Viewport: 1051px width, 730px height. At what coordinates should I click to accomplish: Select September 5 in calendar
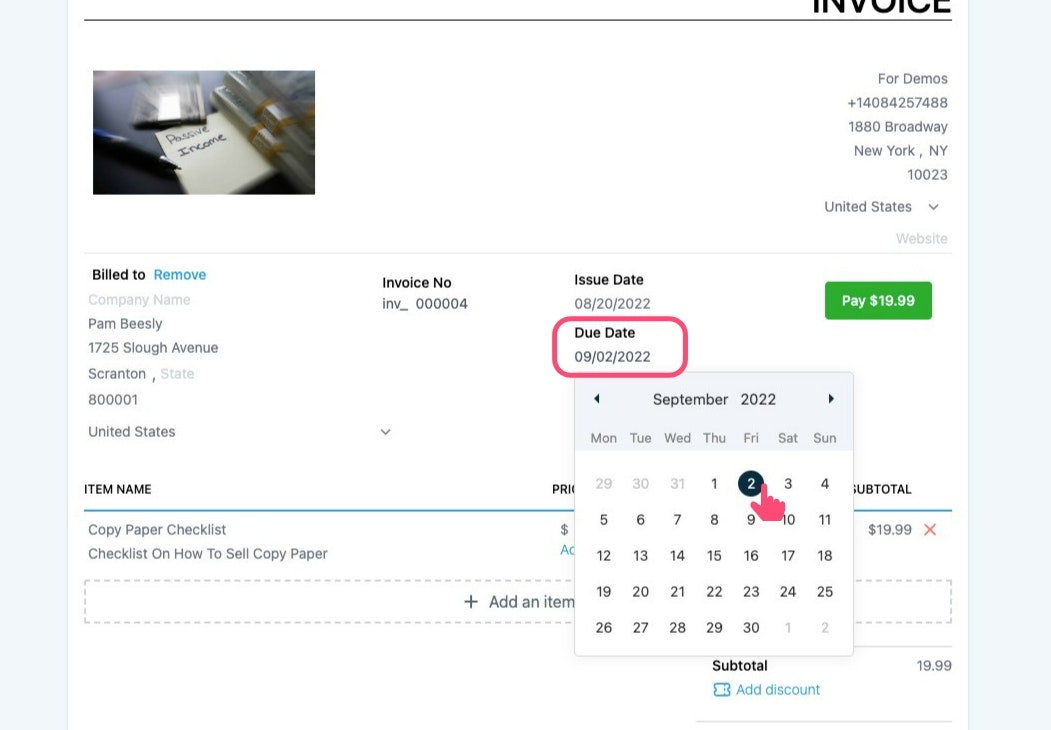[x=604, y=520]
